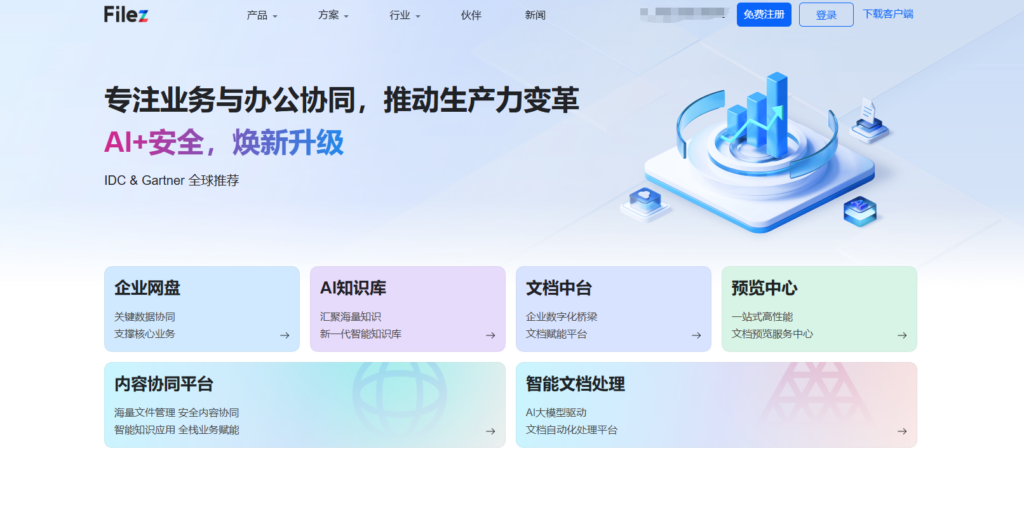The width and height of the screenshot is (1024, 512).
Task: Open the 产品 dropdown menu
Action: pos(262,15)
